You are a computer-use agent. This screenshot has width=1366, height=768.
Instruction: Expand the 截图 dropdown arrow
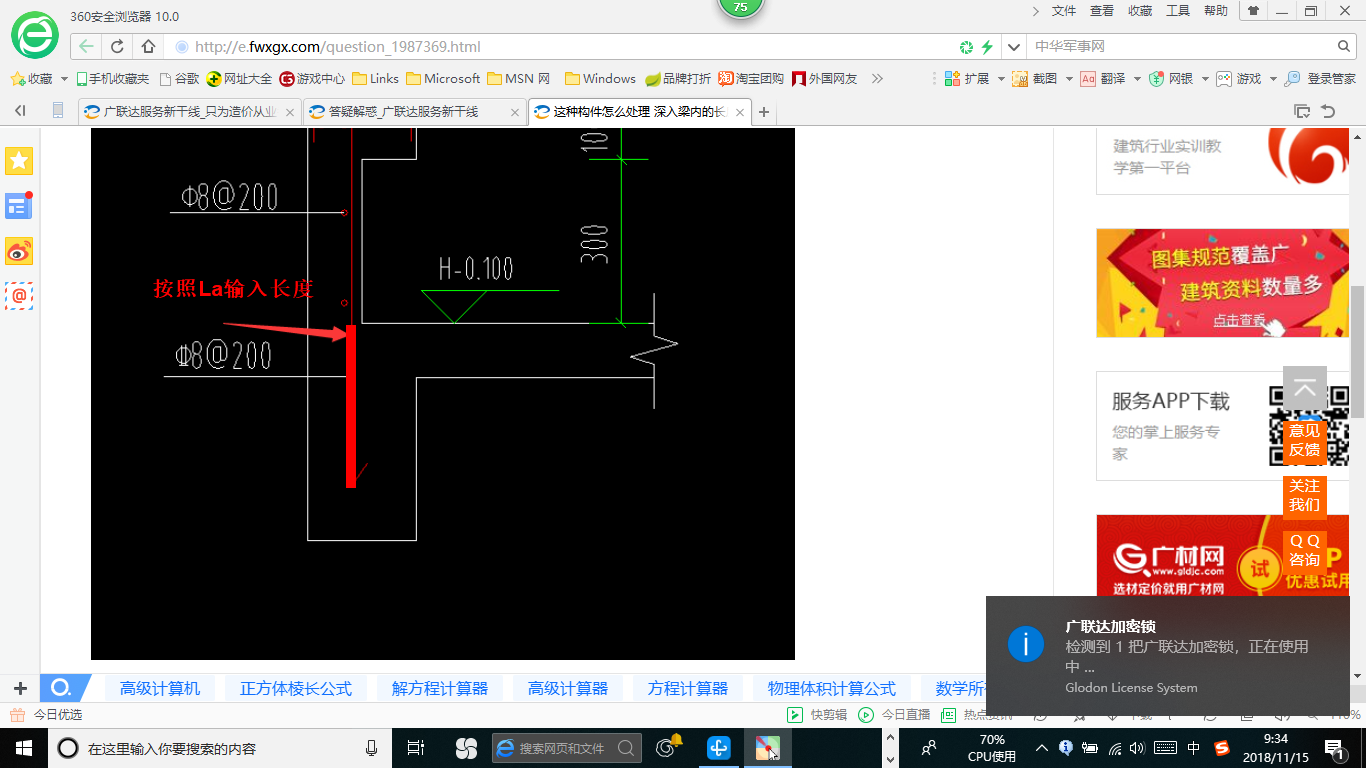point(1069,78)
